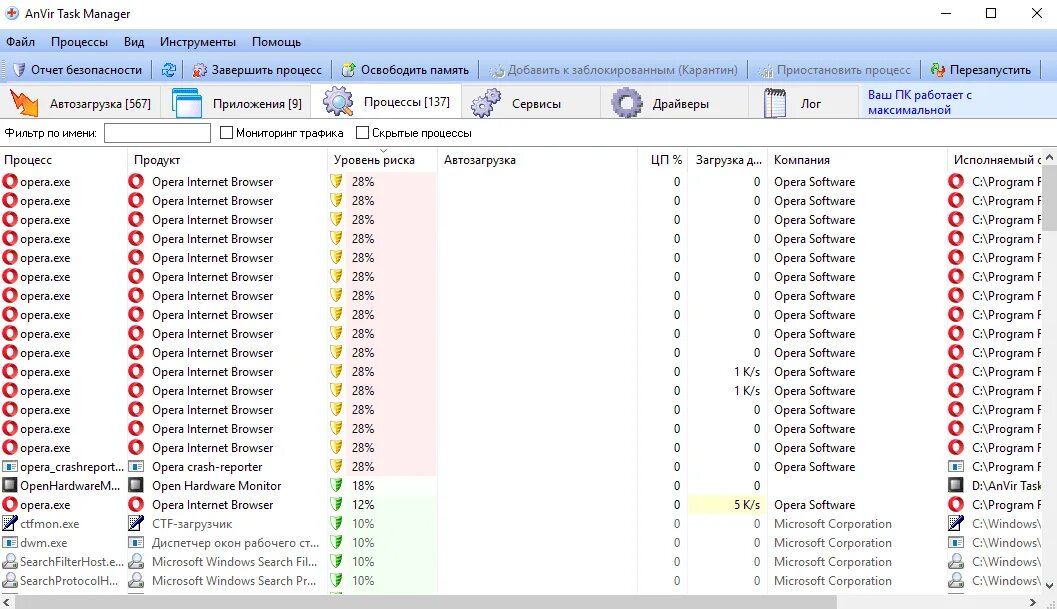Click the Отчет безопасности button
The image size is (1057, 609).
78,69
